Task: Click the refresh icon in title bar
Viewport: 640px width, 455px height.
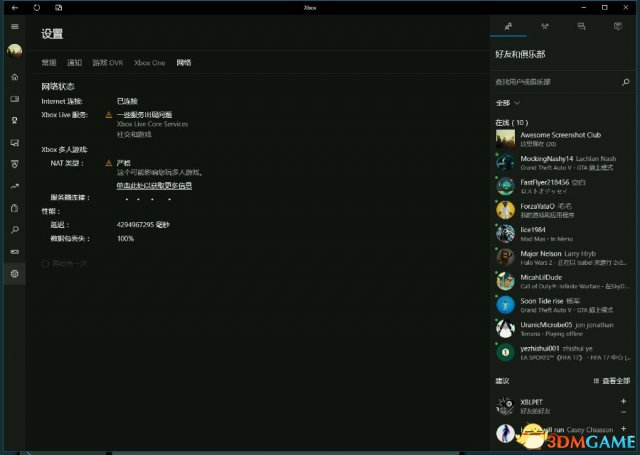Action: (37, 7)
